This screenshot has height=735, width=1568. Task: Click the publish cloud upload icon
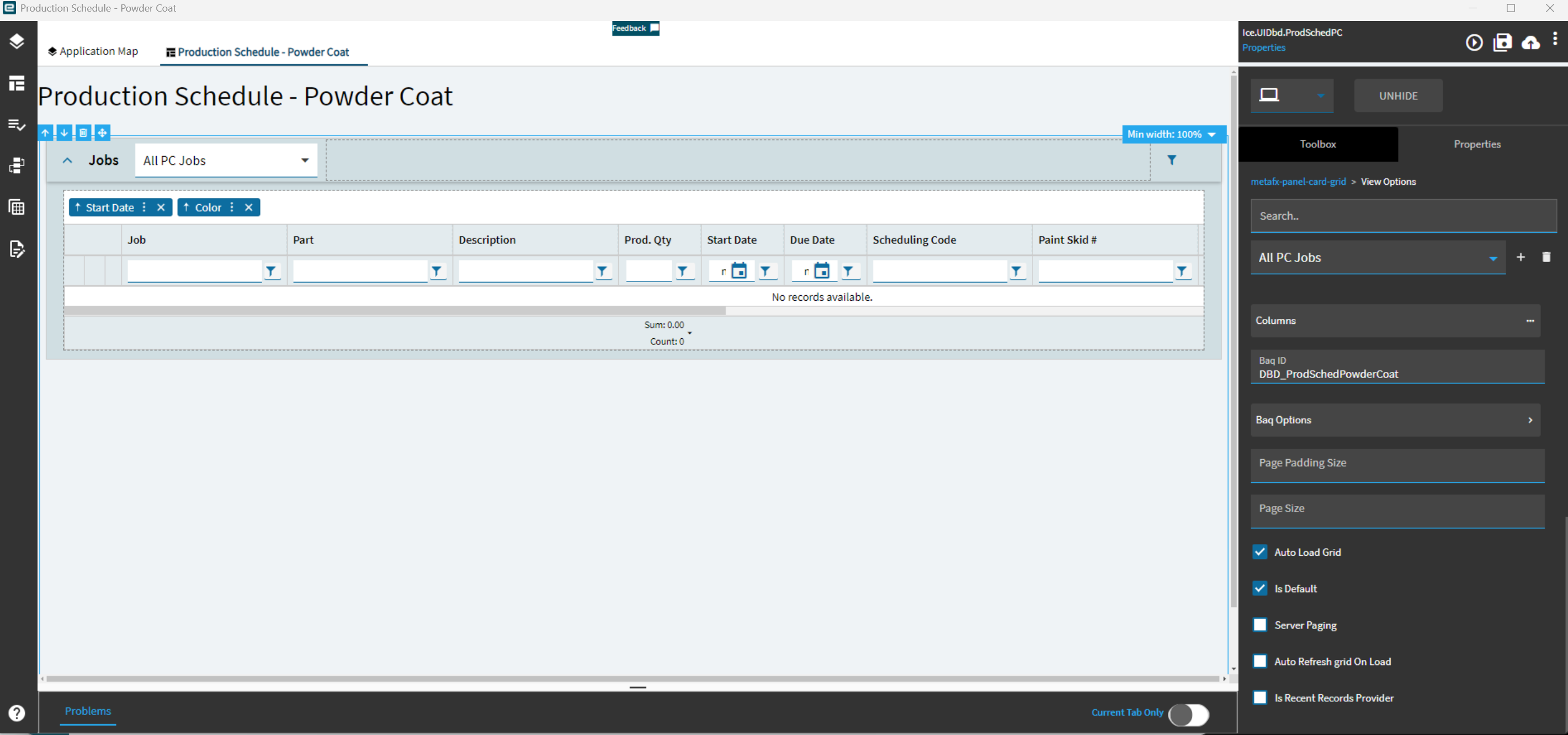pos(1531,42)
